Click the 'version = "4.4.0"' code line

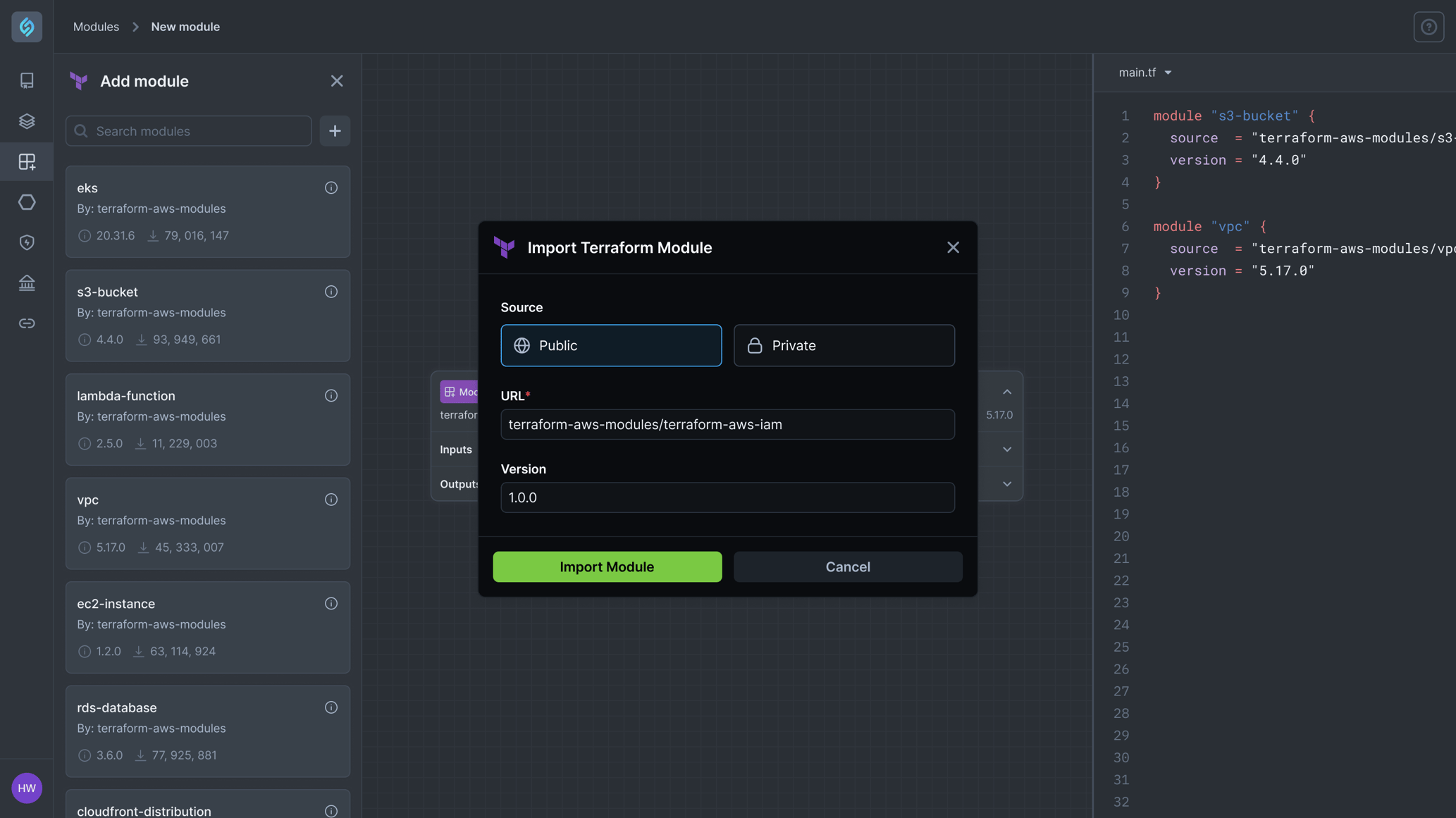(1238, 160)
